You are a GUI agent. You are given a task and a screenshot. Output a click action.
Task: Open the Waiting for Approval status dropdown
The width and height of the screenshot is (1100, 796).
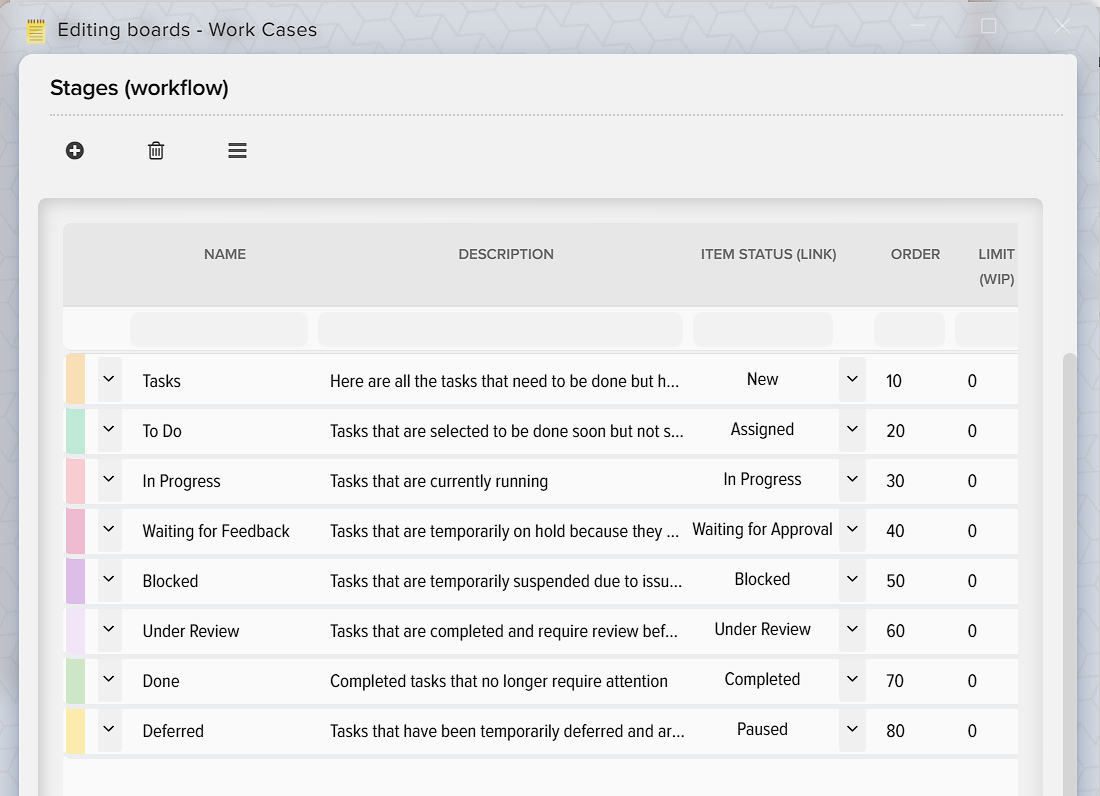pos(852,529)
